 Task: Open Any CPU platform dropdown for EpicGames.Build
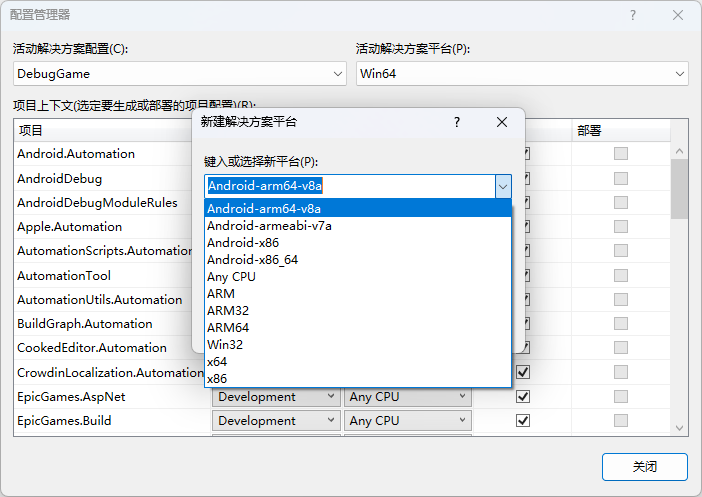407,421
